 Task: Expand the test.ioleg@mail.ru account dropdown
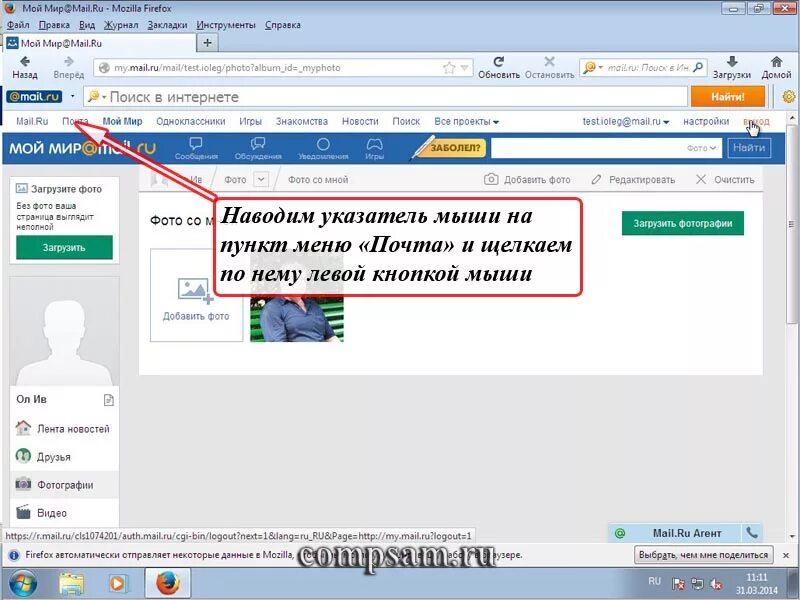(626, 122)
